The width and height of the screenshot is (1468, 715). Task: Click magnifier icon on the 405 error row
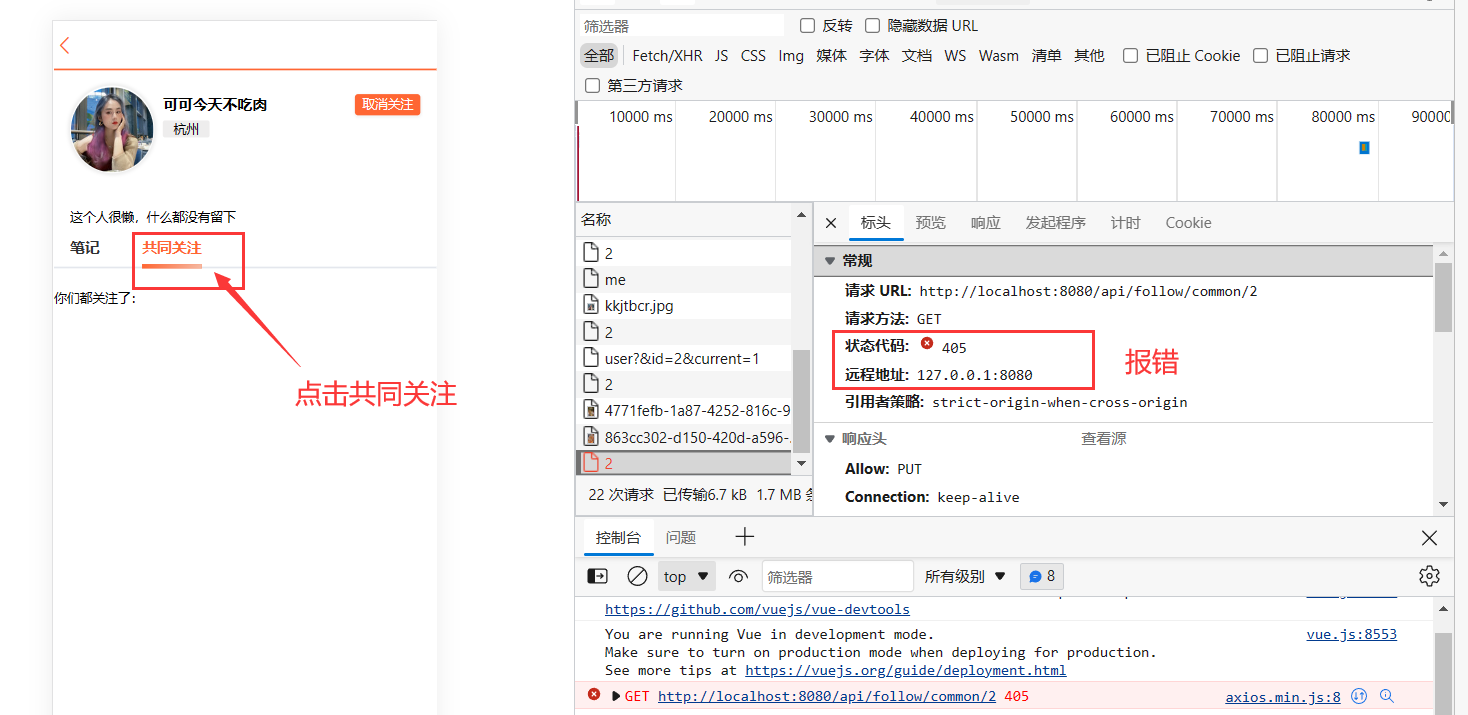[1387, 696]
